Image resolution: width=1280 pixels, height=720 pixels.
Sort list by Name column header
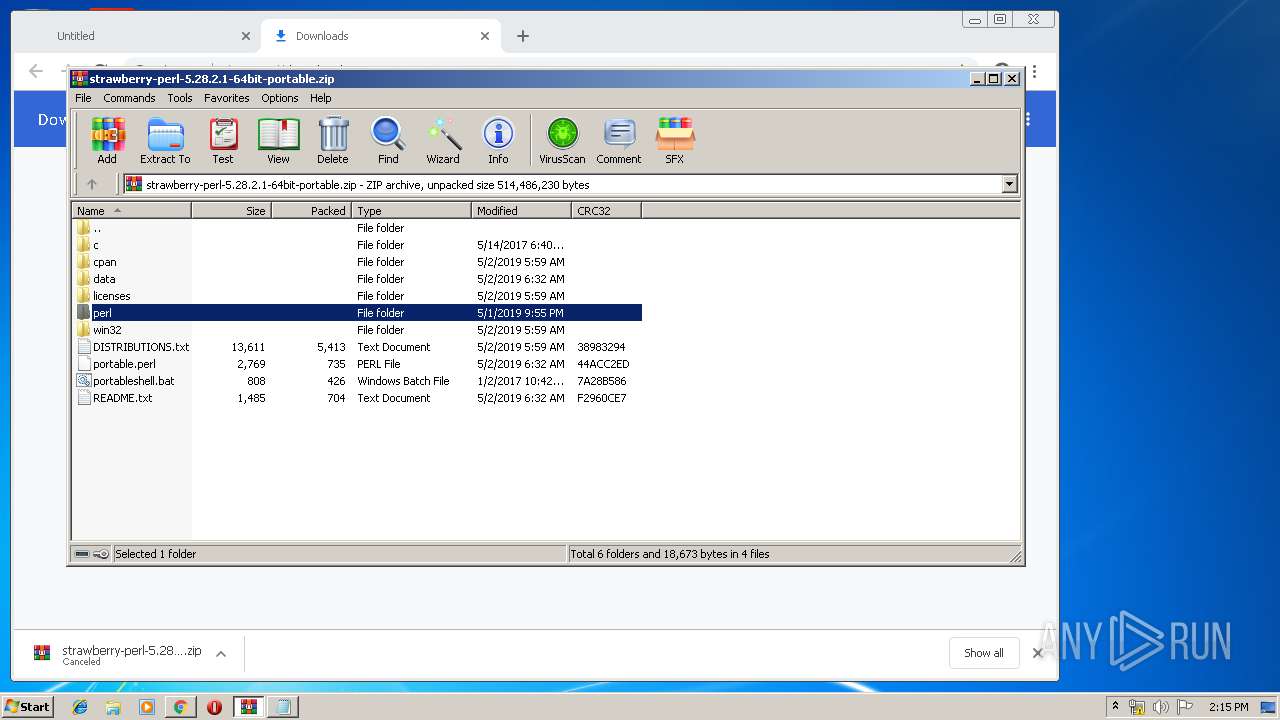[x=131, y=211]
